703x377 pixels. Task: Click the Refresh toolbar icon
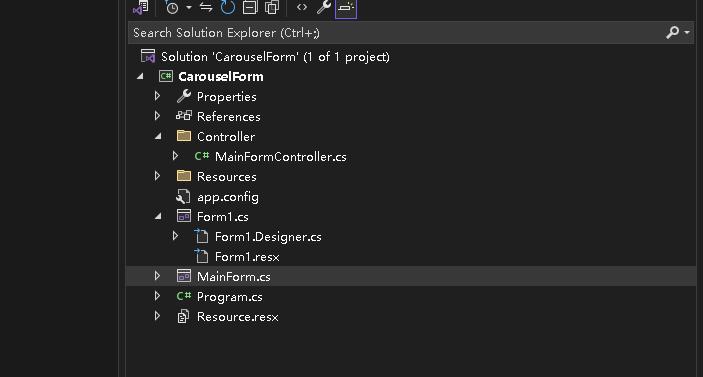228,7
